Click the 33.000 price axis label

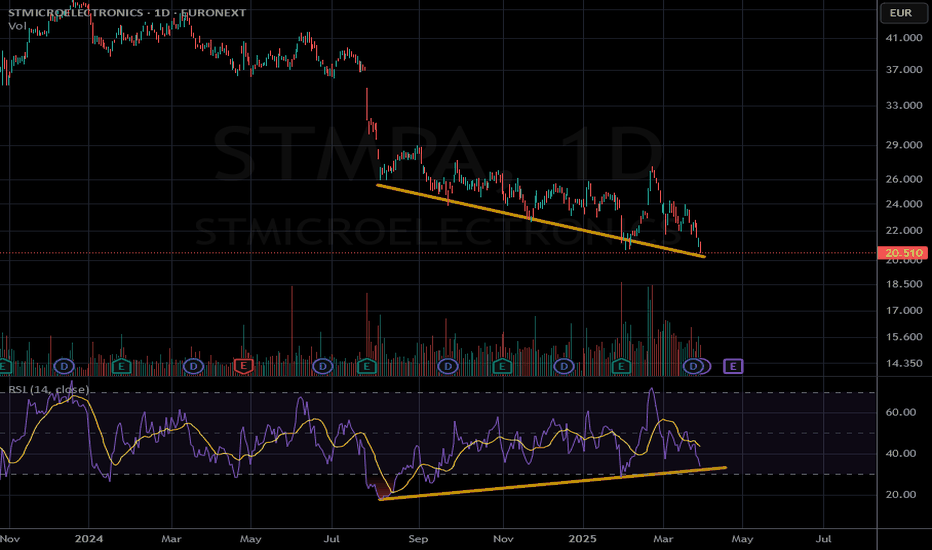[x=903, y=105]
